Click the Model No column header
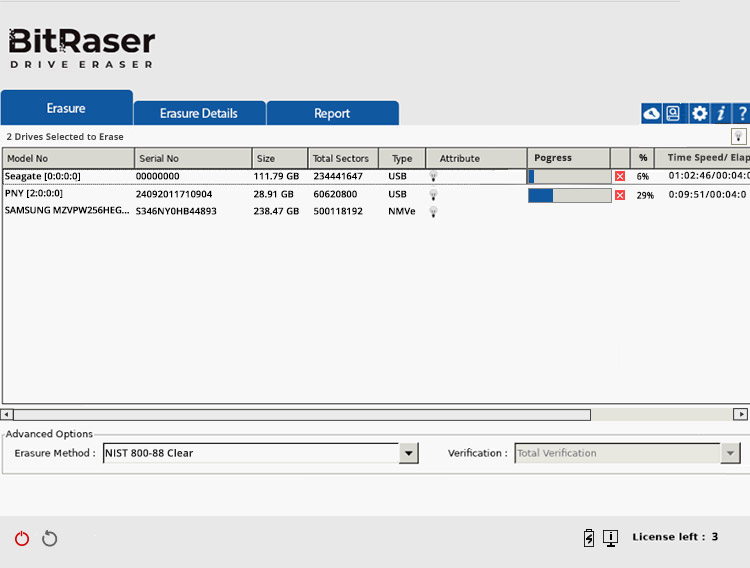This screenshot has height=568, width=750. (x=68, y=158)
